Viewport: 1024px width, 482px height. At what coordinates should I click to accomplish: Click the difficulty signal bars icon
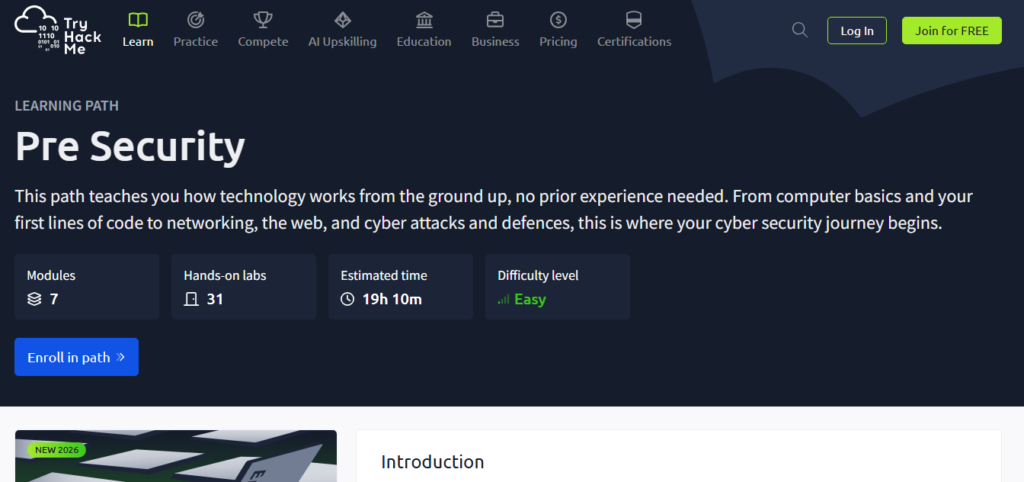pyautogui.click(x=504, y=300)
